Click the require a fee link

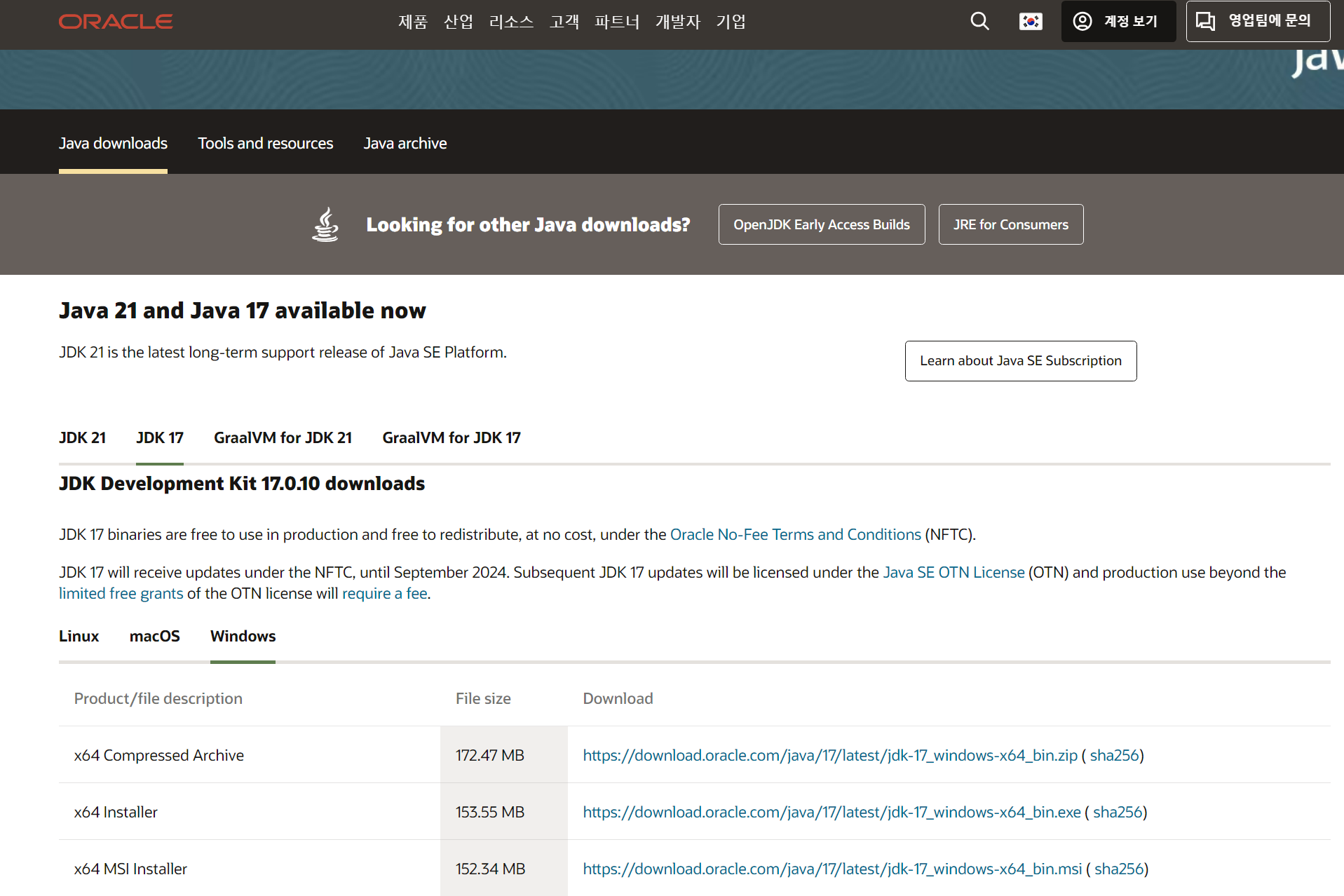(385, 593)
